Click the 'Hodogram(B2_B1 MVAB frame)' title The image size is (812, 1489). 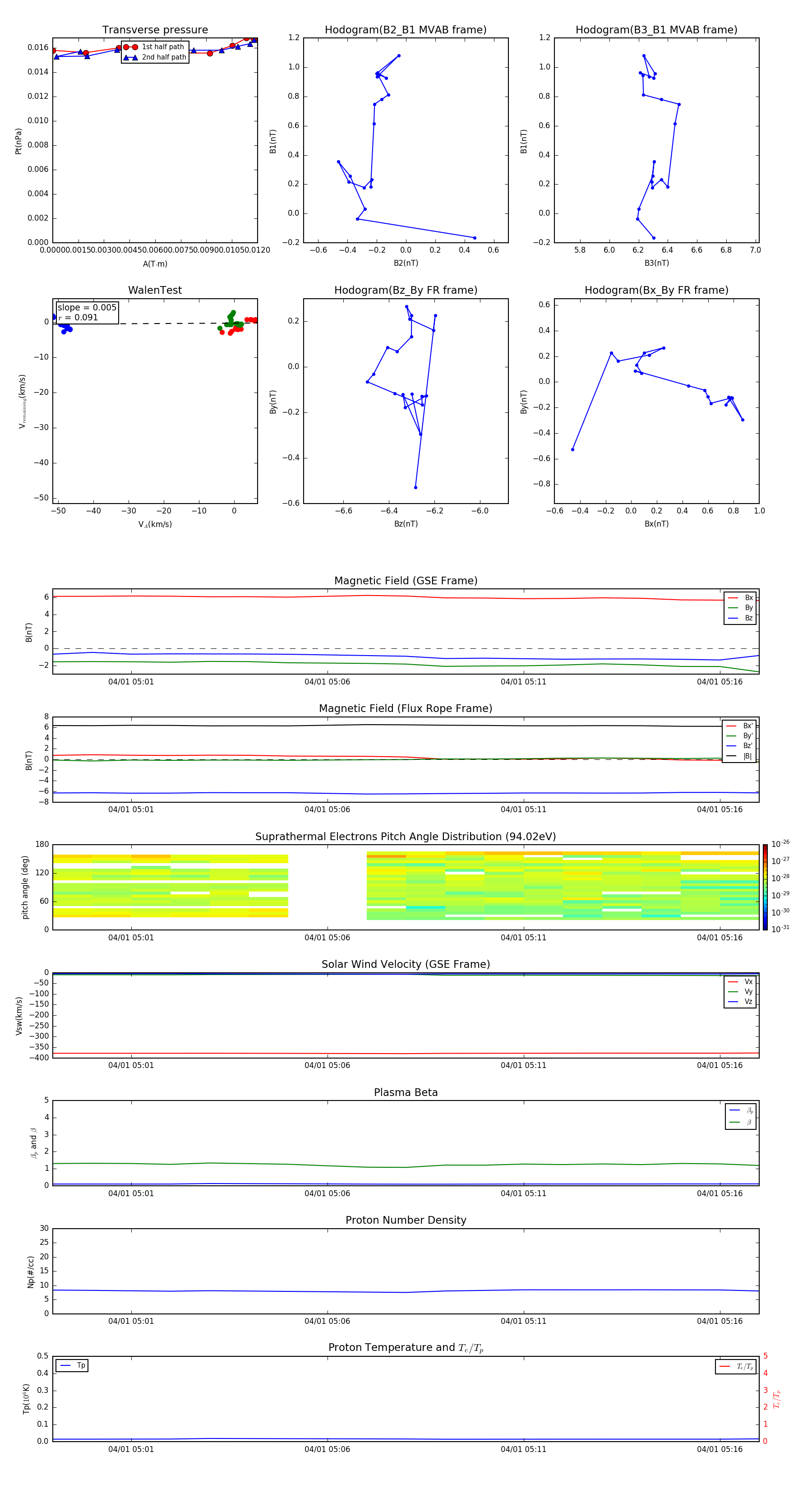pyautogui.click(x=406, y=30)
